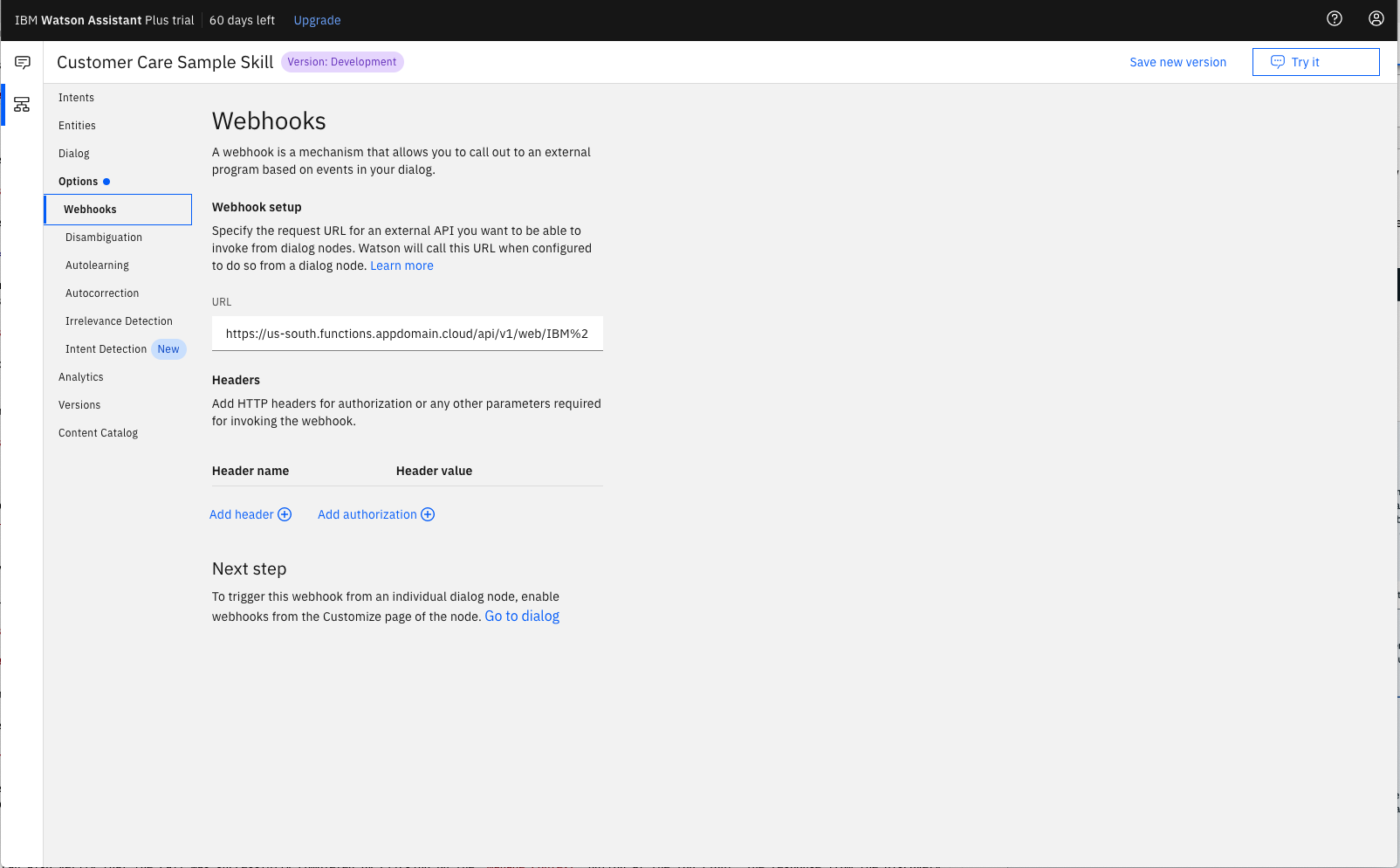Click the plus icon beside Add authorization
This screenshot has height=868, width=1400.
(428, 514)
